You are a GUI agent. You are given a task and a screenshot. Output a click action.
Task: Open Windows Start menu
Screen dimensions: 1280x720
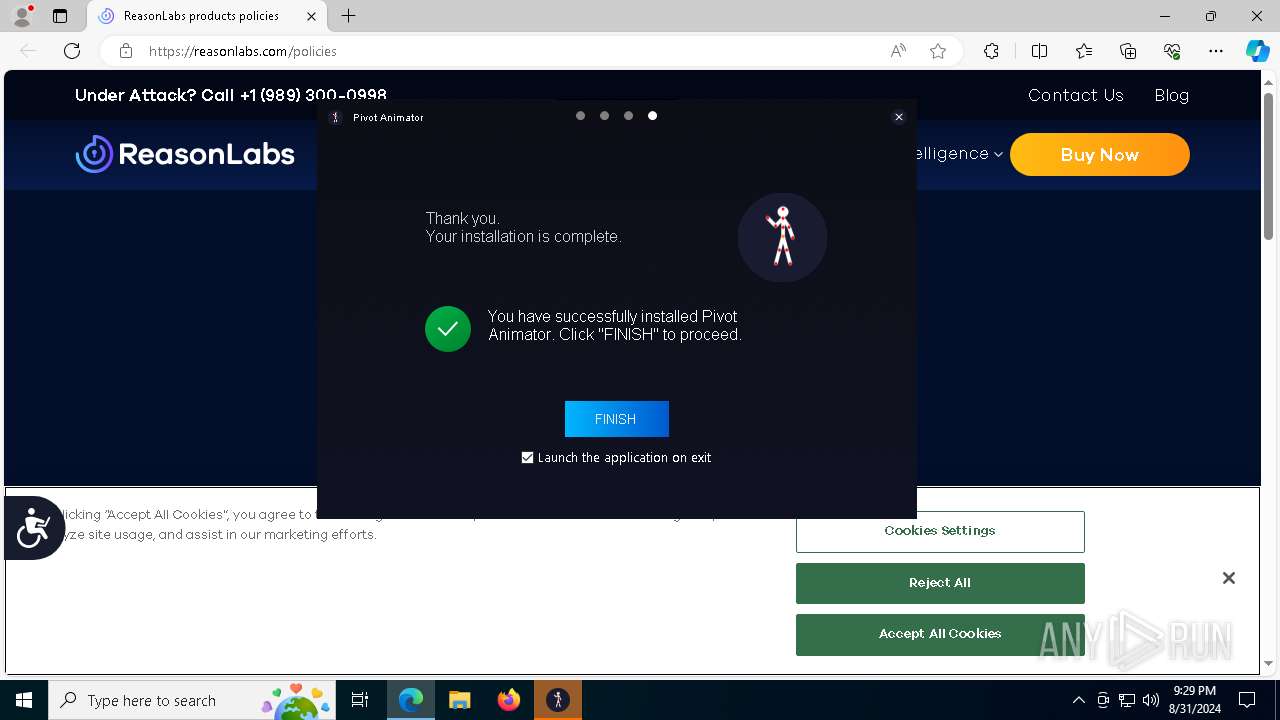24,700
